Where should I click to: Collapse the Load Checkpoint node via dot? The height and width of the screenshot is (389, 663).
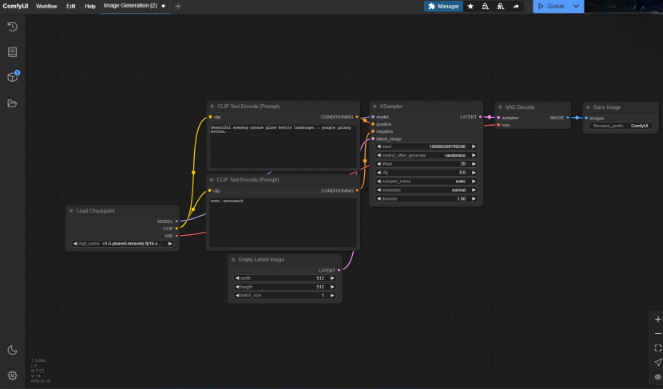pyautogui.click(x=71, y=211)
